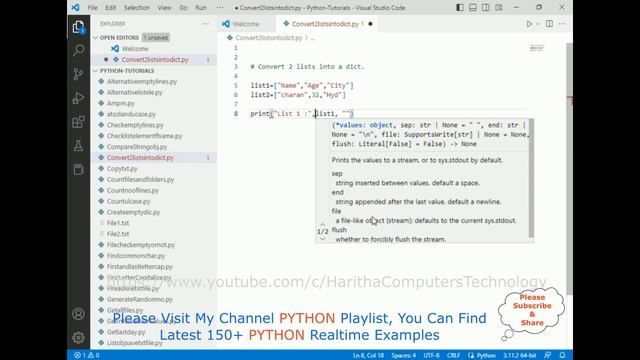Change indentation via Spaces: 4
Screen dimensions: 640x360
(x=403, y=355)
